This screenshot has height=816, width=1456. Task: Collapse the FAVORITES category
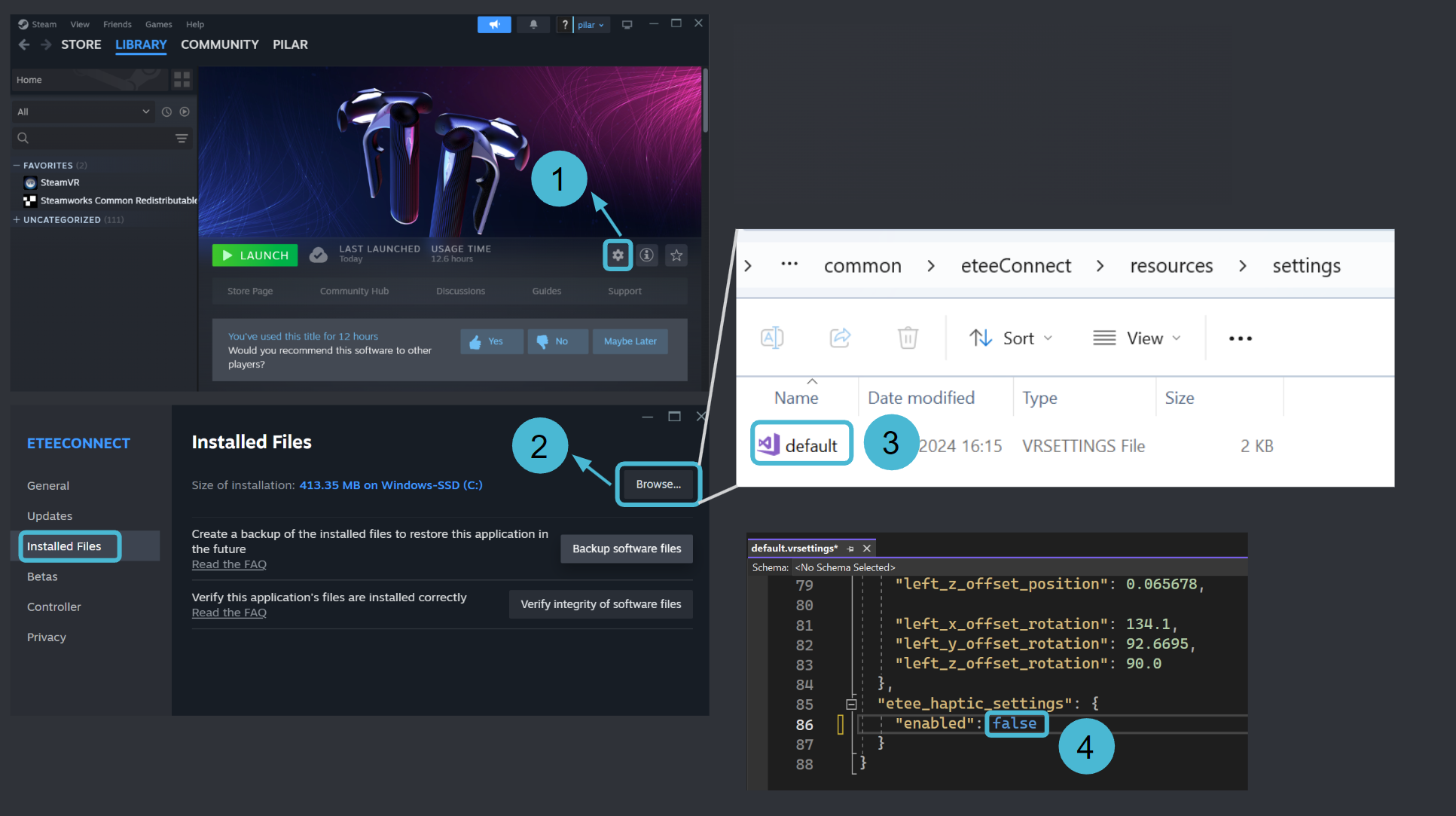pos(17,165)
